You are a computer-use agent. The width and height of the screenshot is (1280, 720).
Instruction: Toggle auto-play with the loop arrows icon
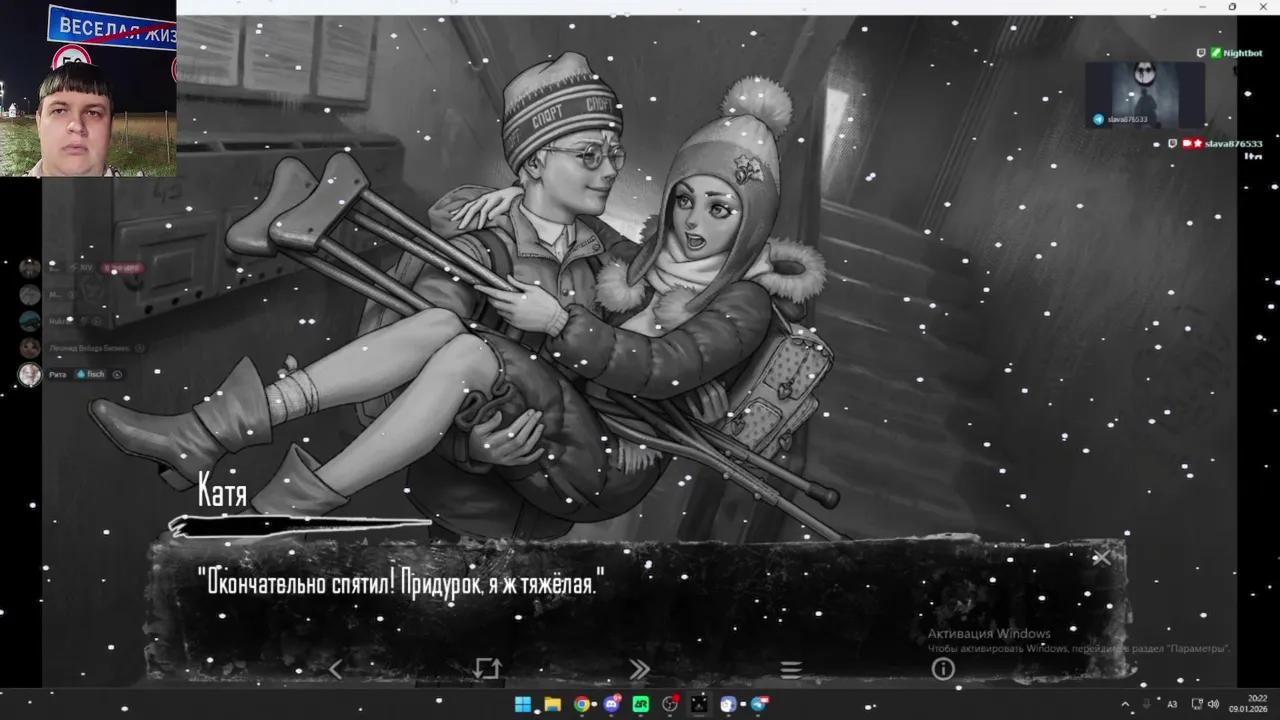click(487, 669)
